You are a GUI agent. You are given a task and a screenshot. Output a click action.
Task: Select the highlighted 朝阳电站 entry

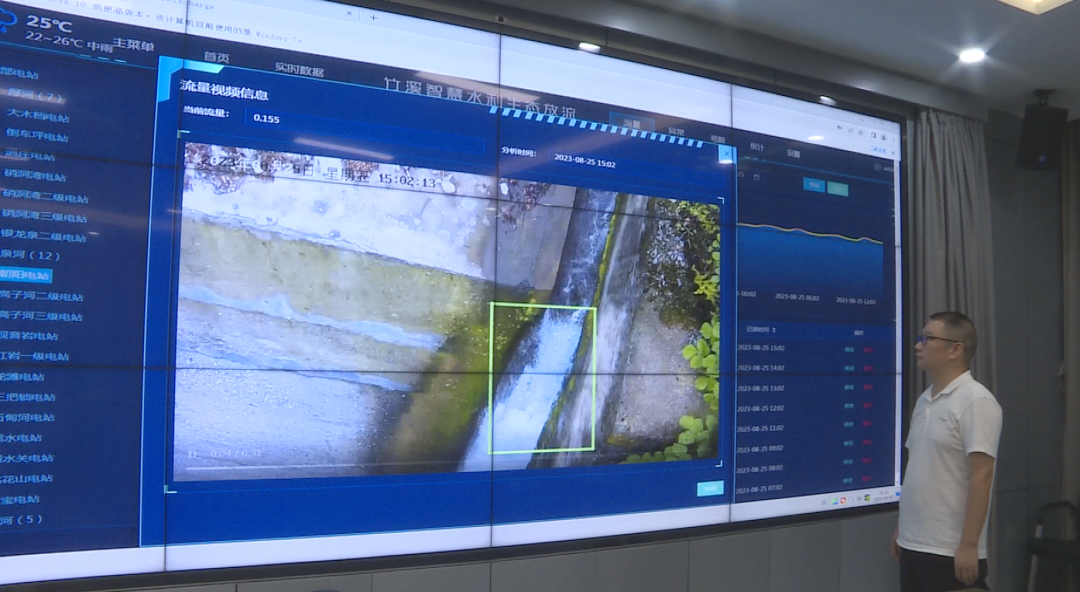(25, 275)
